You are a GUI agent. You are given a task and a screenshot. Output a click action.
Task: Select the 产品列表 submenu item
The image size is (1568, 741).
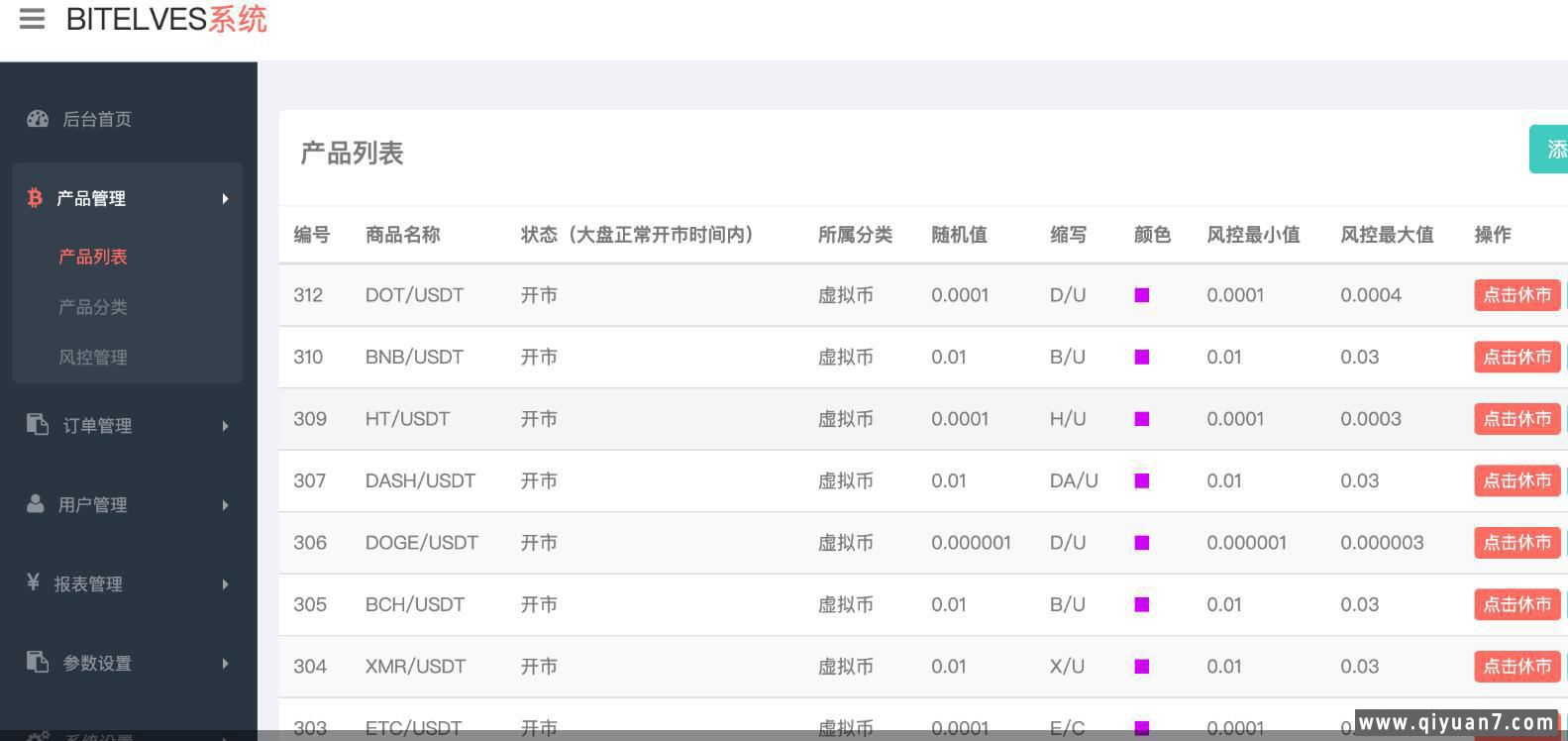click(x=93, y=257)
